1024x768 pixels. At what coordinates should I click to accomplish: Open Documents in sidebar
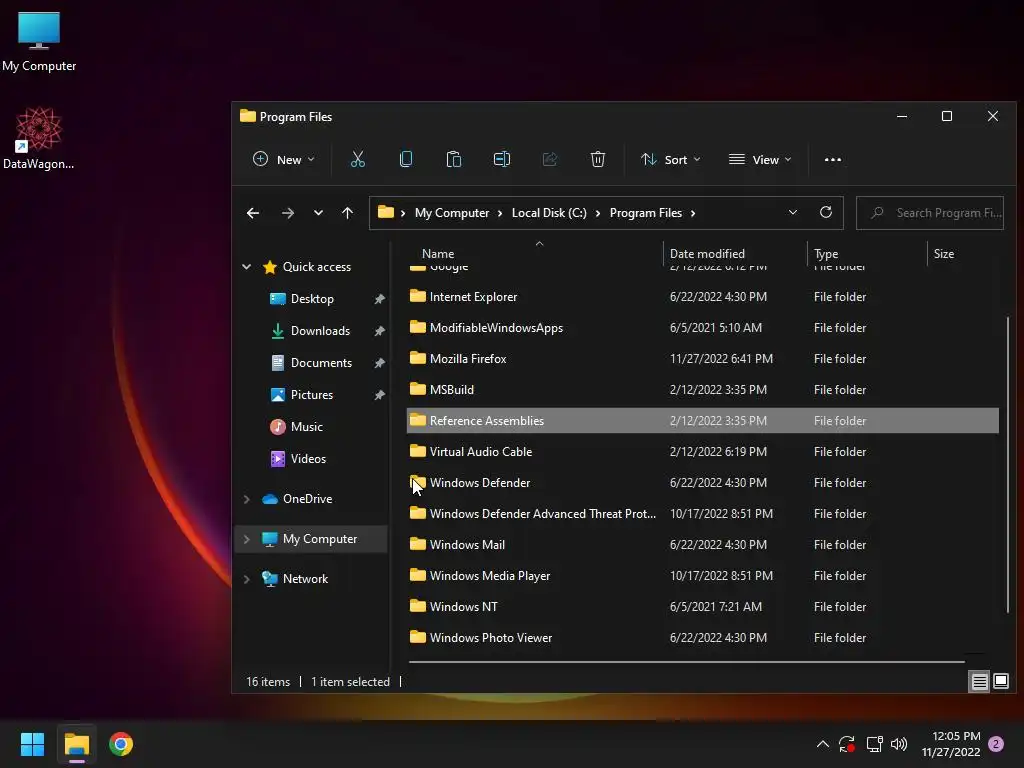[321, 363]
